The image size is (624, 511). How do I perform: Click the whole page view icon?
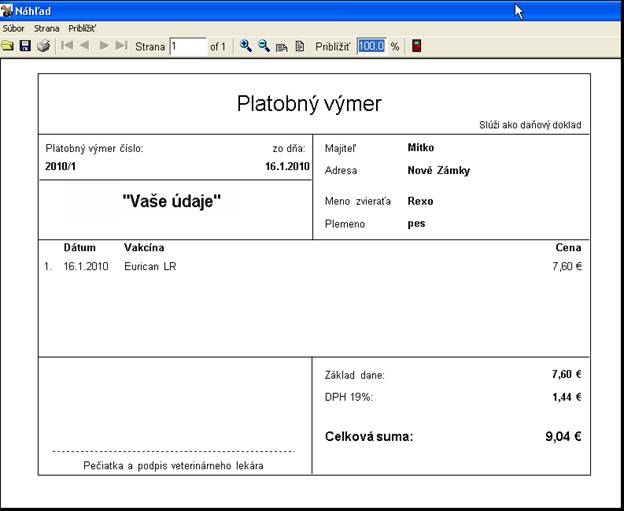coord(300,46)
